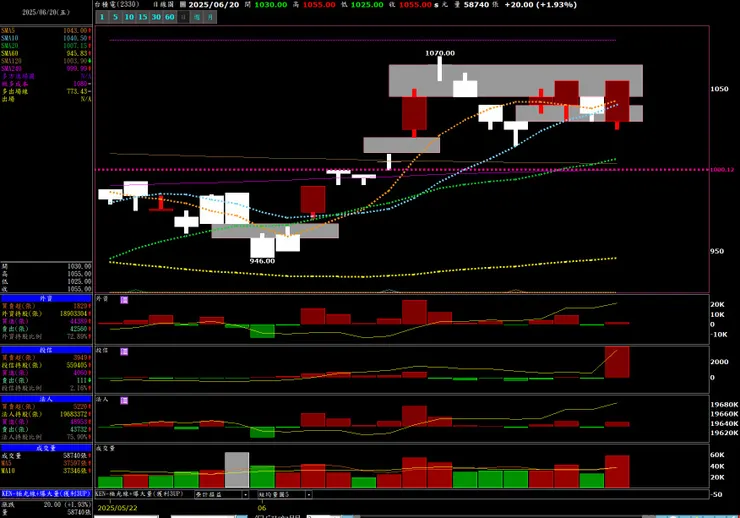740x518 pixels.
Task: Toggle the monthly (月) chart period
Action: (x=210, y=17)
